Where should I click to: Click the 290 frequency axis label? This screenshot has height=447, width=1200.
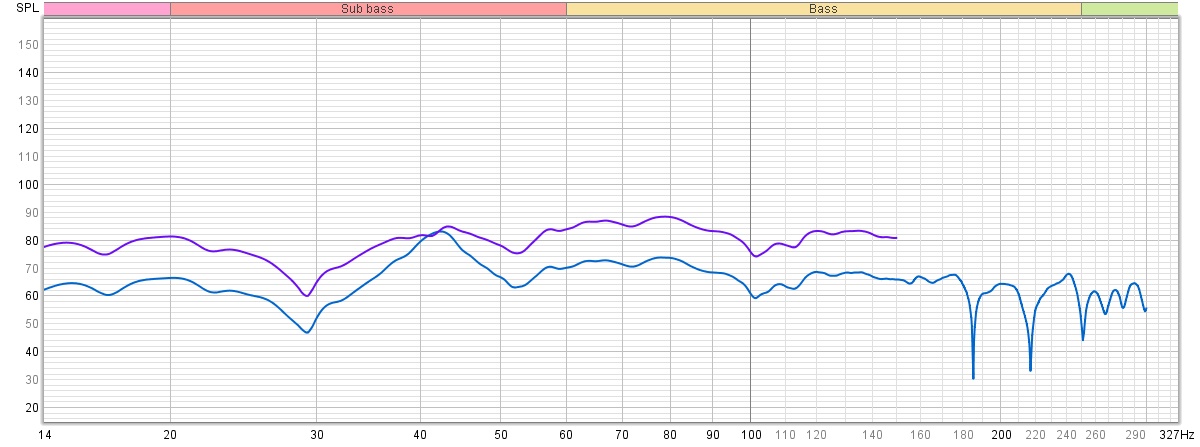(1135, 435)
